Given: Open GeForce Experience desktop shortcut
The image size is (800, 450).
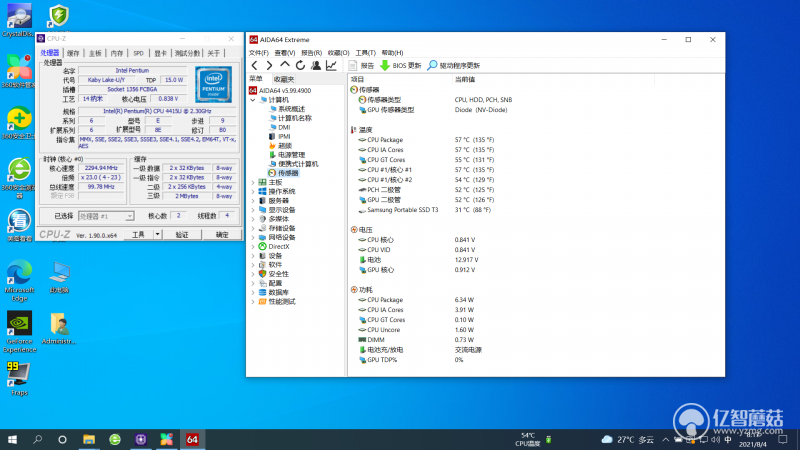Looking at the screenshot, I should [x=19, y=332].
